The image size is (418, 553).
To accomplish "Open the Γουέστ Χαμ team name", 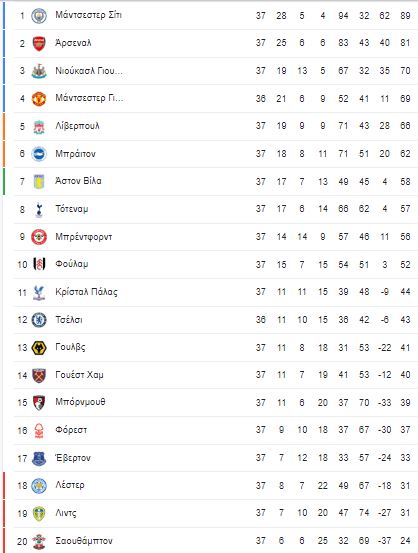I will click(x=79, y=375).
